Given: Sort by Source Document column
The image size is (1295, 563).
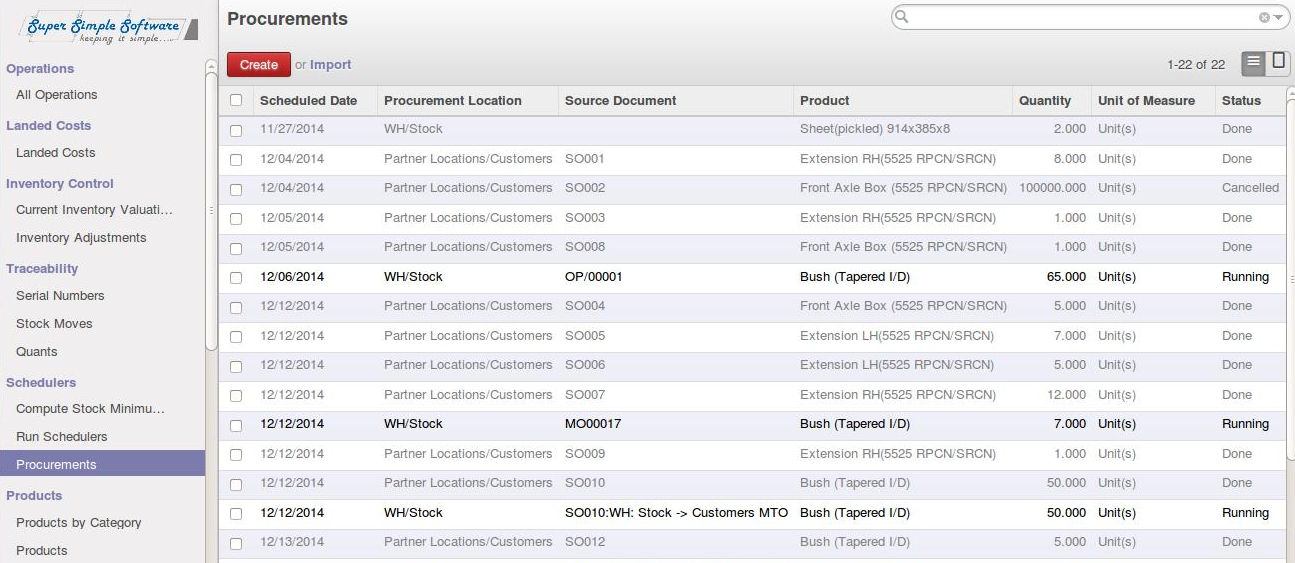Looking at the screenshot, I should point(620,101).
